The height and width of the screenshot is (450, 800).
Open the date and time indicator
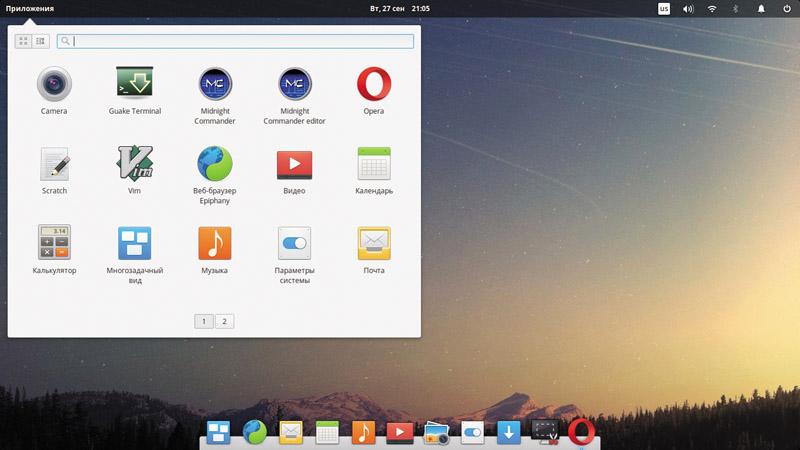click(400, 8)
